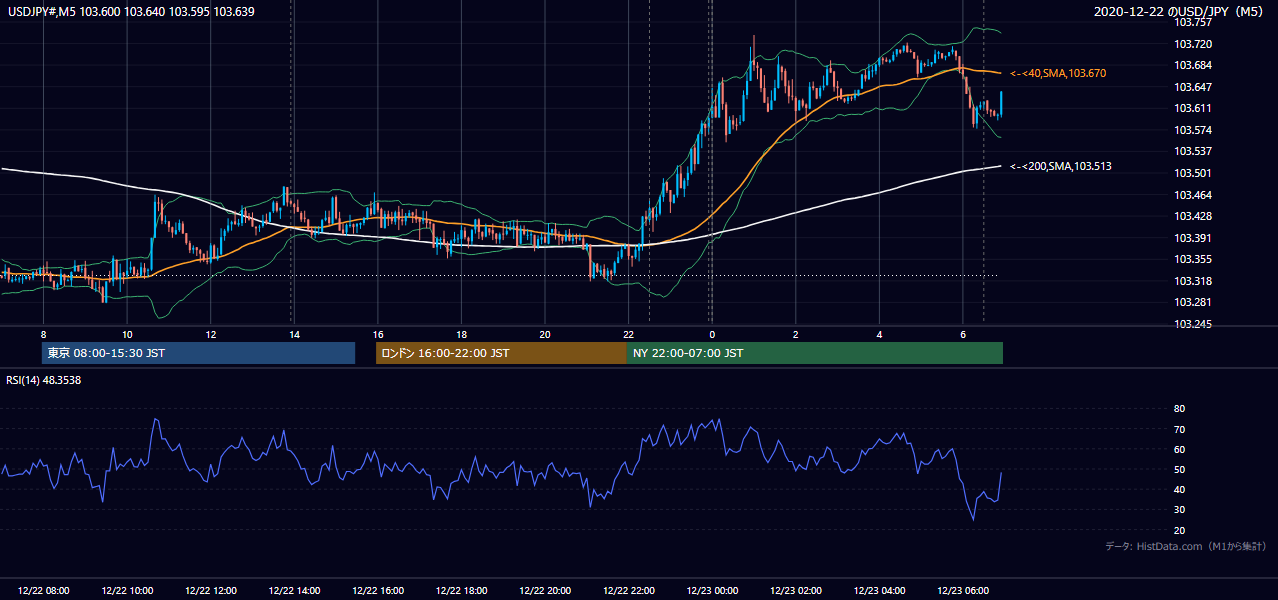Click price level 103.684 on the axis
The height and width of the screenshot is (600, 1278).
(x=1192, y=65)
